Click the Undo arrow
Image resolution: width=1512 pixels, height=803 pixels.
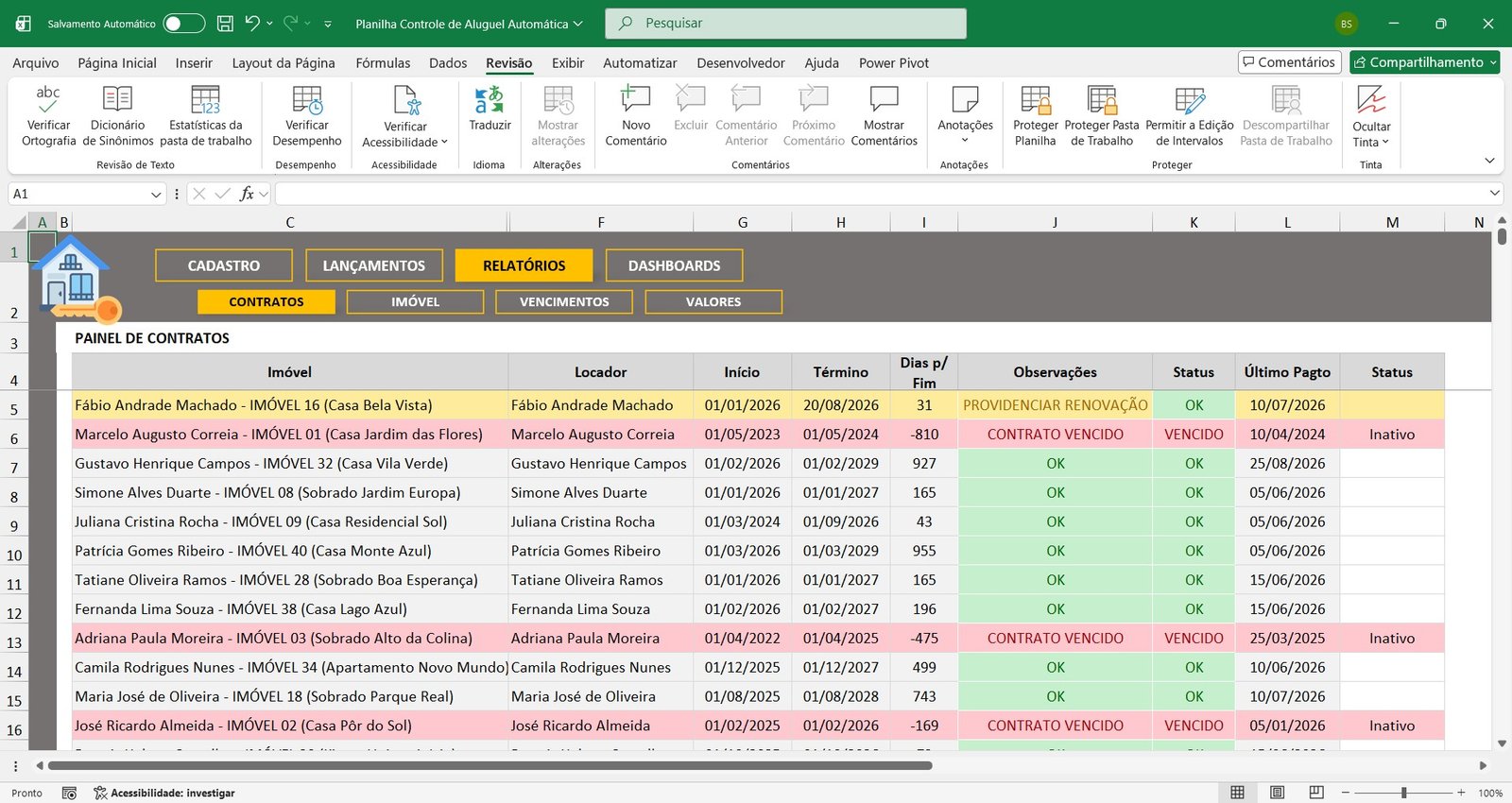pyautogui.click(x=251, y=24)
